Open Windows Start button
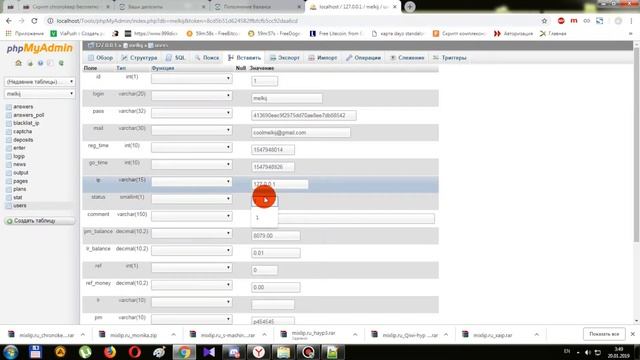This screenshot has height=360, width=640. (x=11, y=352)
